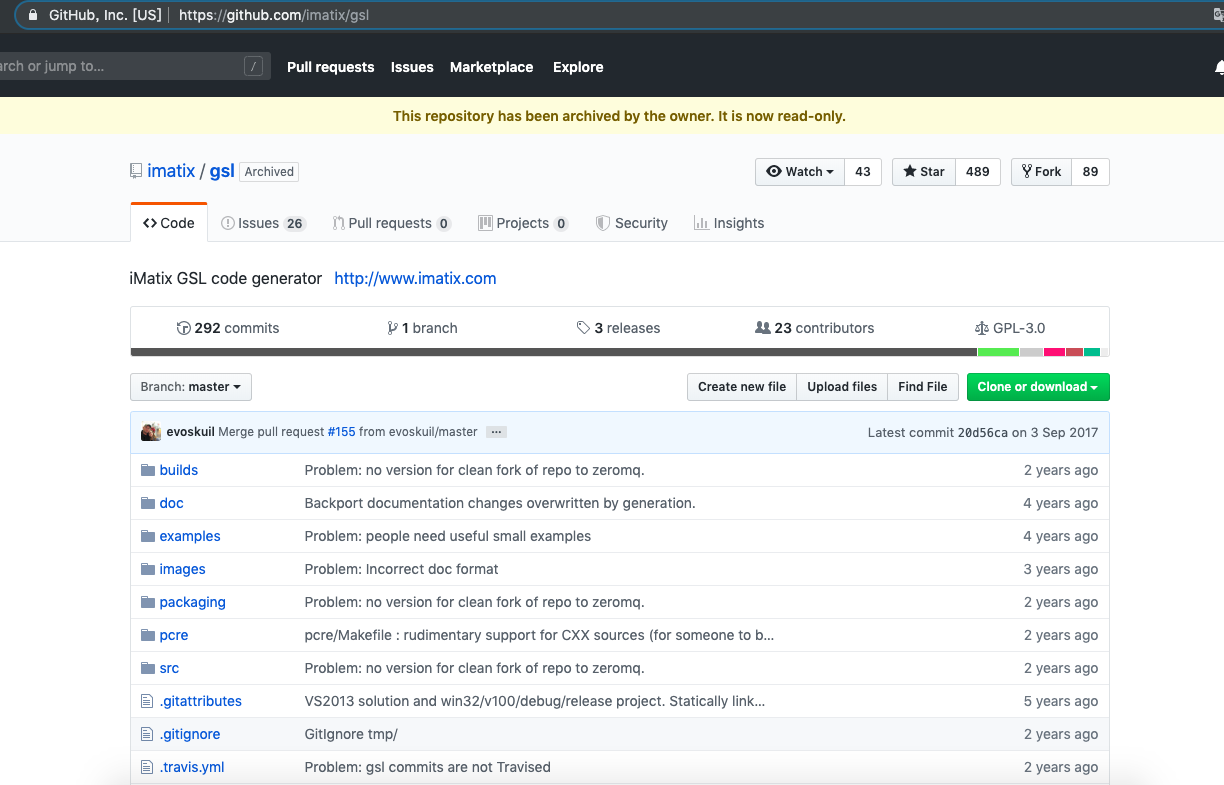The image size is (1224, 785).
Task: Click the notifications bell icon
Action: pyautogui.click(x=1219, y=67)
